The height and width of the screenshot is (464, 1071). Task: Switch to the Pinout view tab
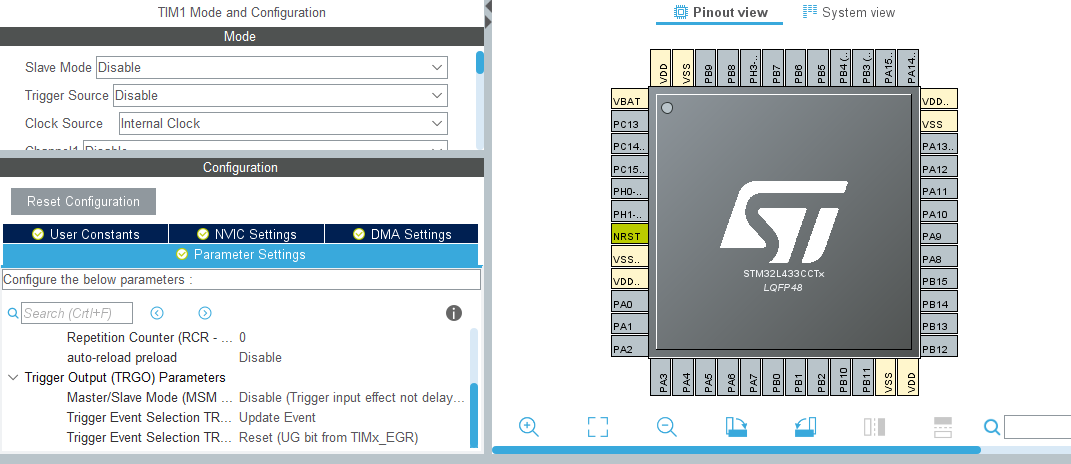pyautogui.click(x=720, y=12)
